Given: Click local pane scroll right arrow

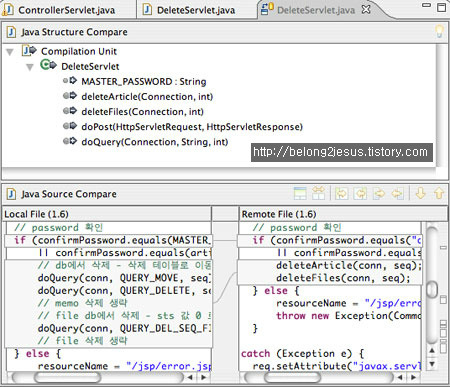Looking at the screenshot, I should (x=203, y=377).
